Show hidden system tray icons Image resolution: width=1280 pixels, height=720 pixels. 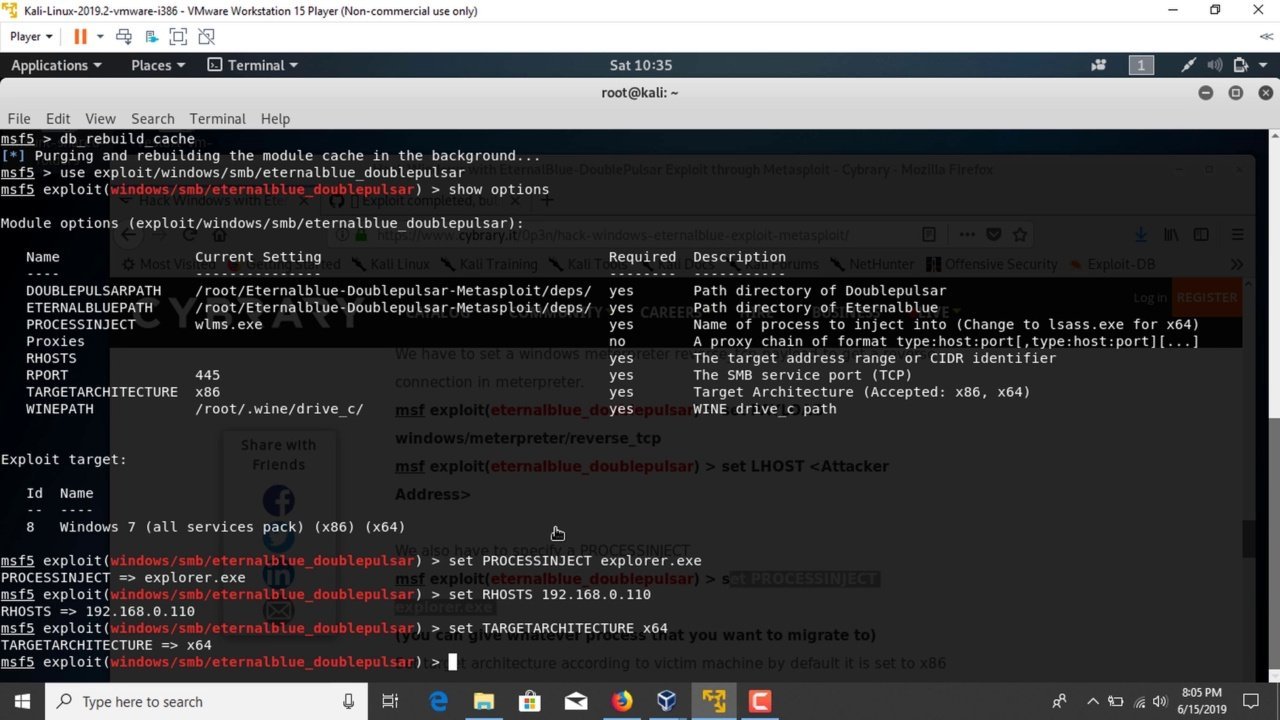(1093, 701)
